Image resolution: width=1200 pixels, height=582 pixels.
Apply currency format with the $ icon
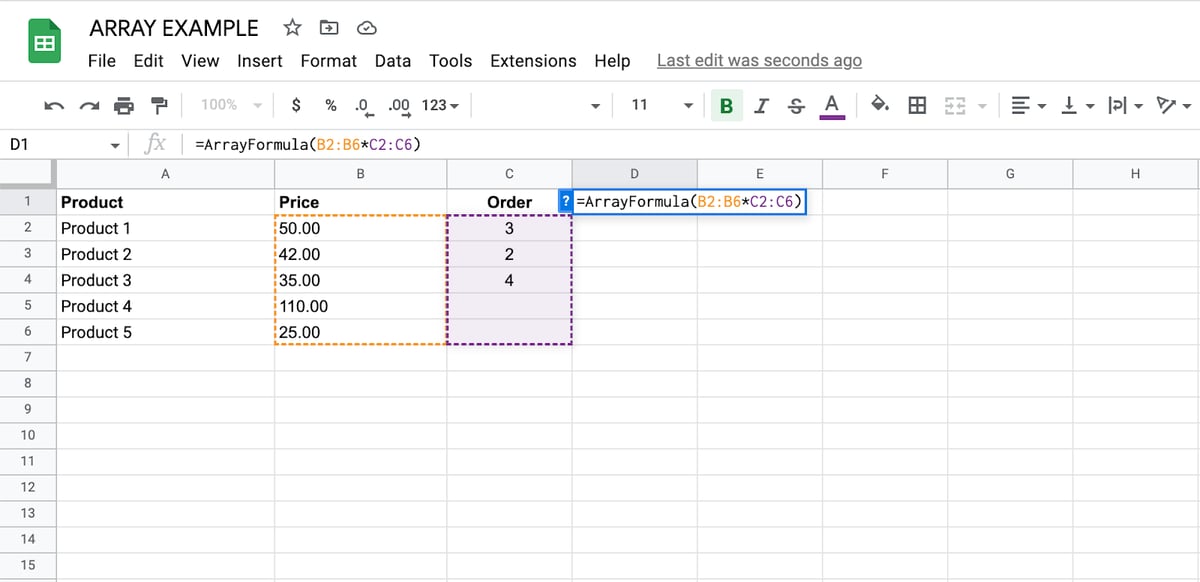click(x=294, y=104)
